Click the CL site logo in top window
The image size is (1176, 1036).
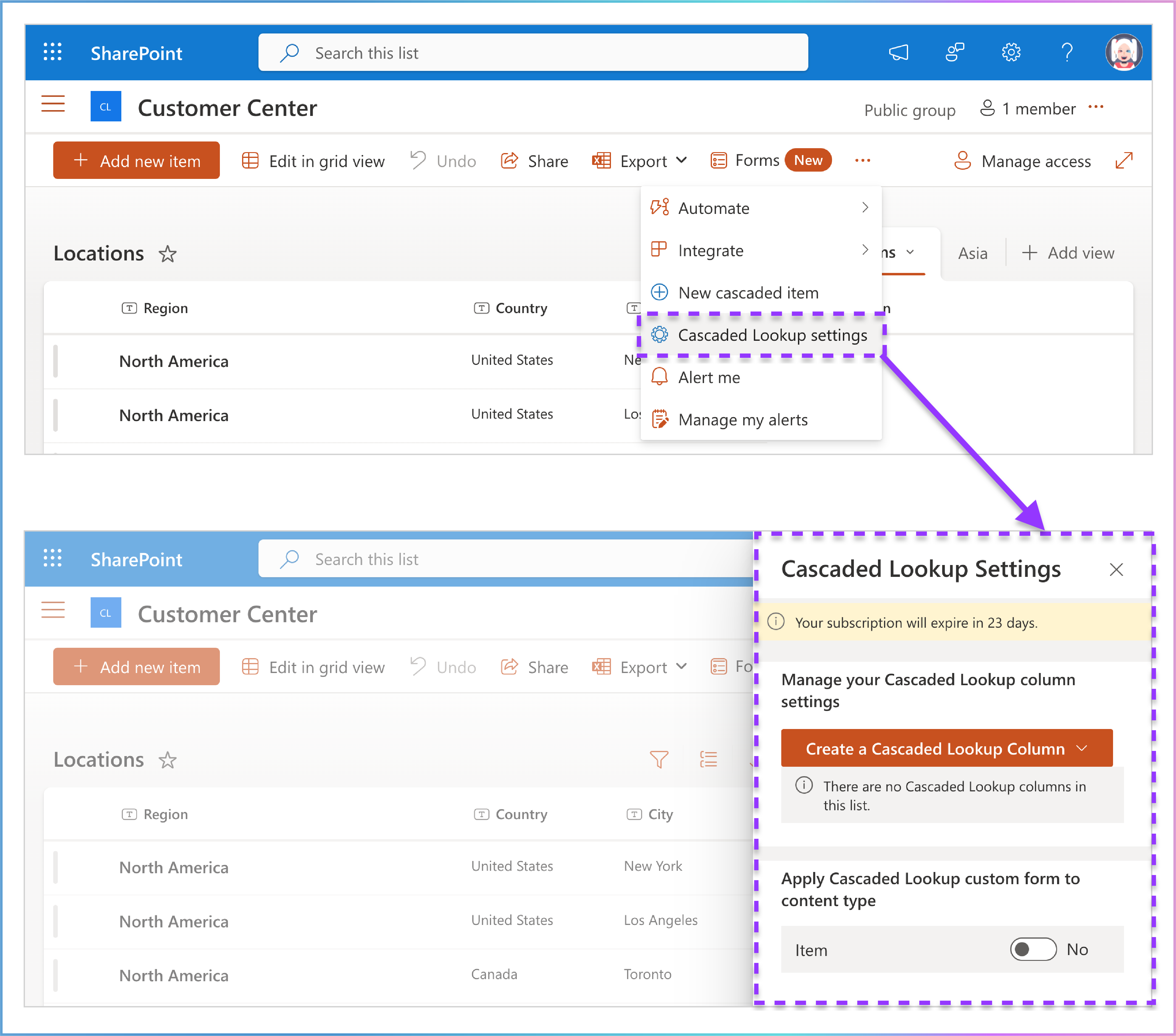pos(106,106)
